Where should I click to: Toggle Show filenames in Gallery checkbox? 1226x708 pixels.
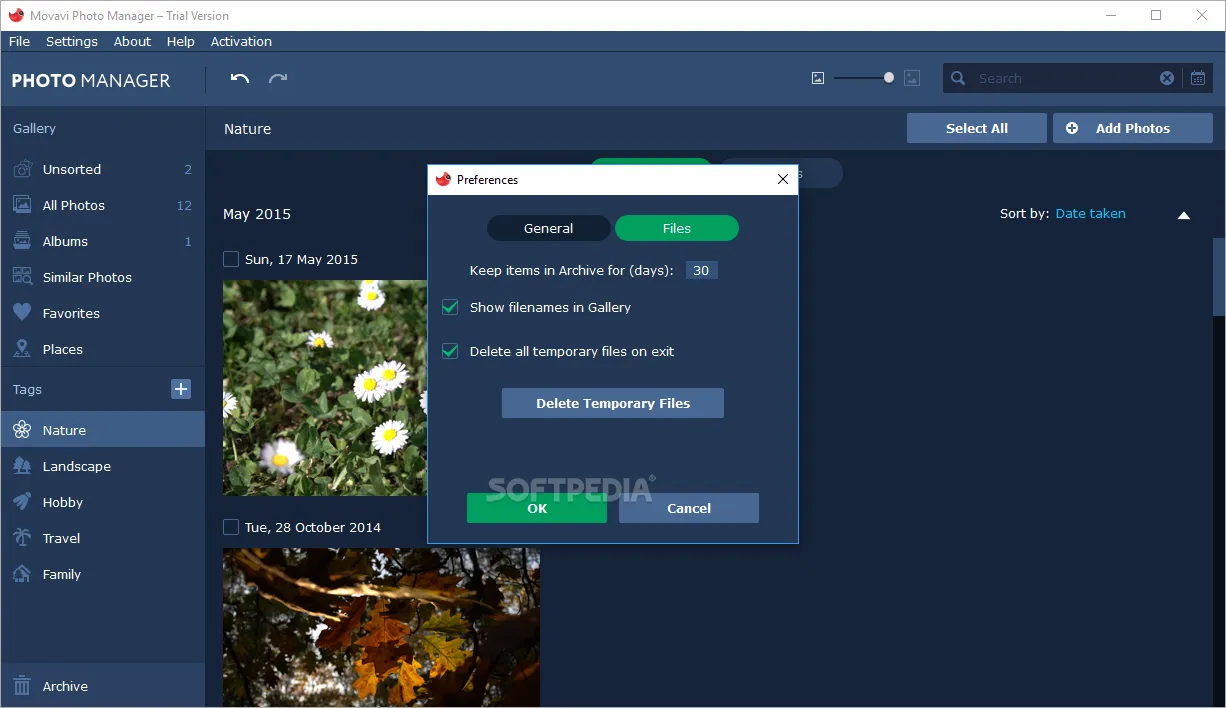pos(450,307)
